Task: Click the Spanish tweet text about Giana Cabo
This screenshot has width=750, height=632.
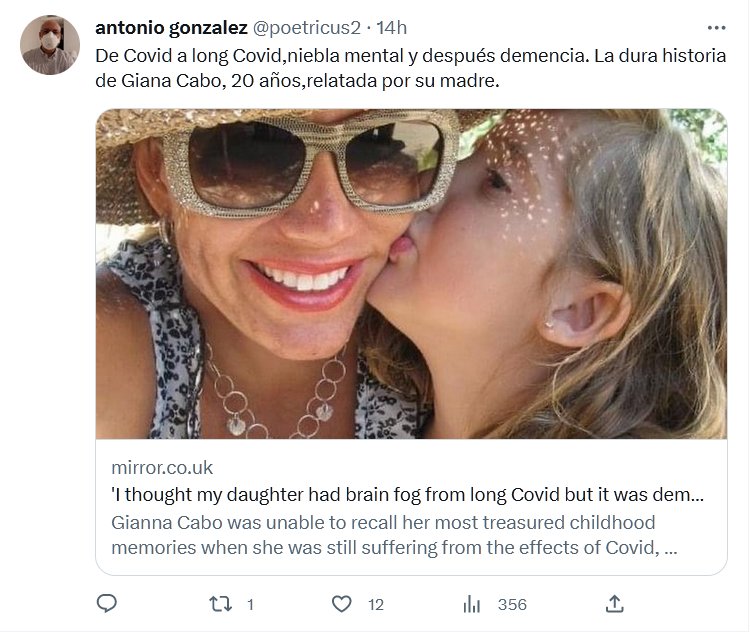Action: [410, 67]
